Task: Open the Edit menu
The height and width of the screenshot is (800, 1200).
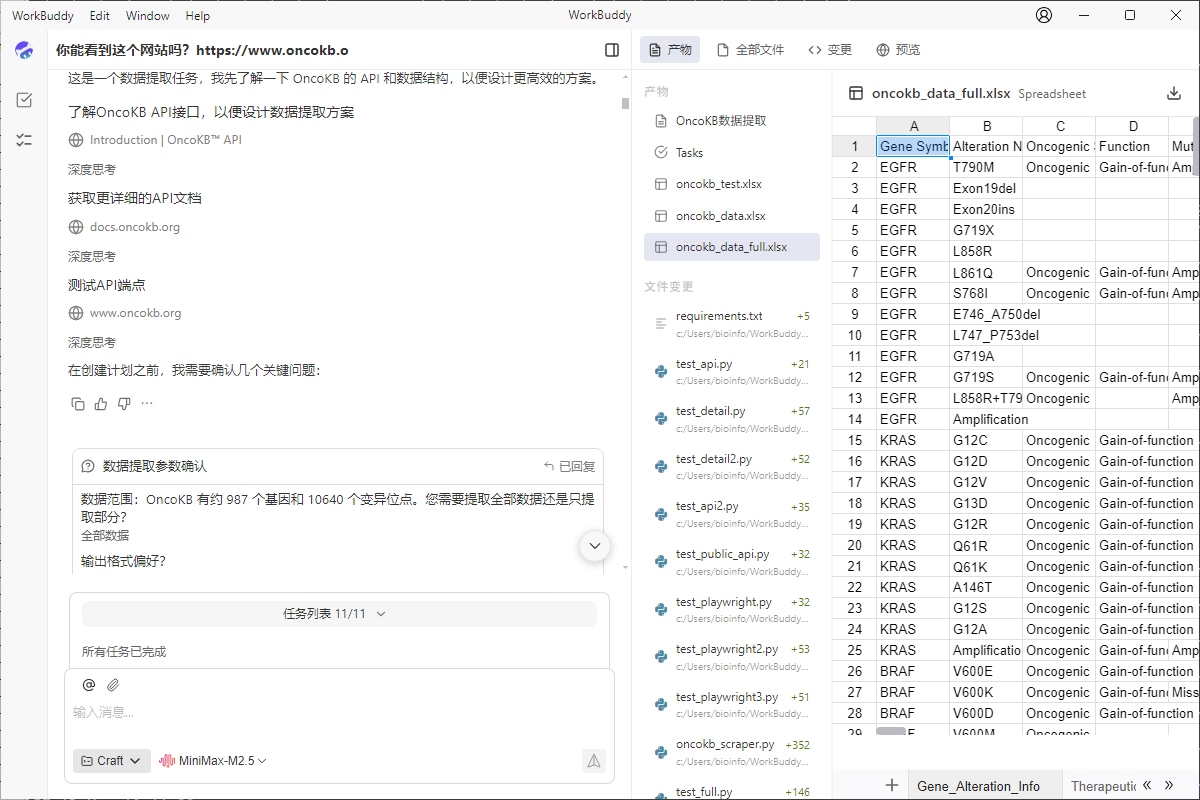Action: [x=99, y=16]
